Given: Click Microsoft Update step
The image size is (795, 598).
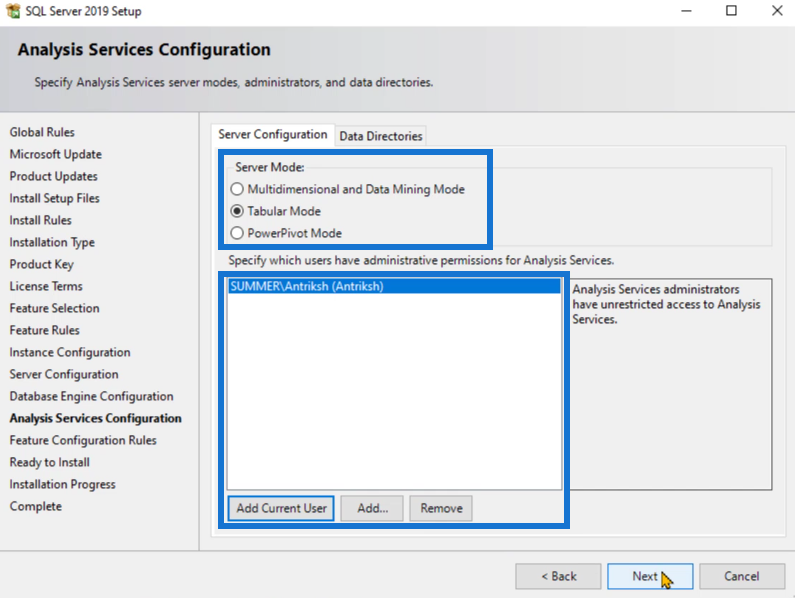Looking at the screenshot, I should tap(56, 154).
